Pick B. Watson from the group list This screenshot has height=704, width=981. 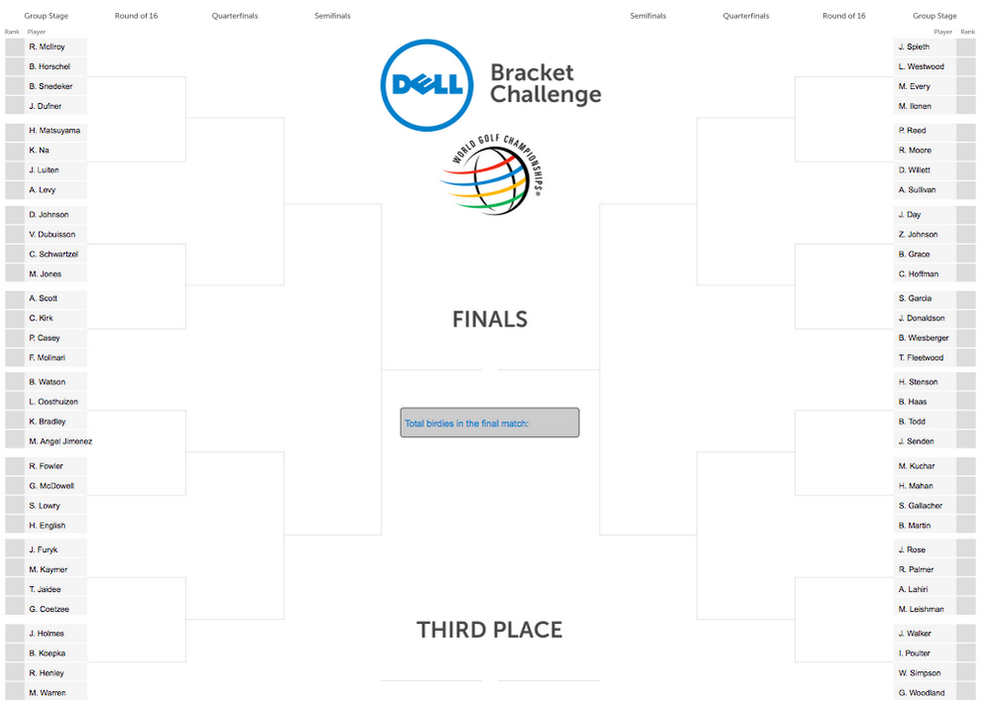click(56, 382)
